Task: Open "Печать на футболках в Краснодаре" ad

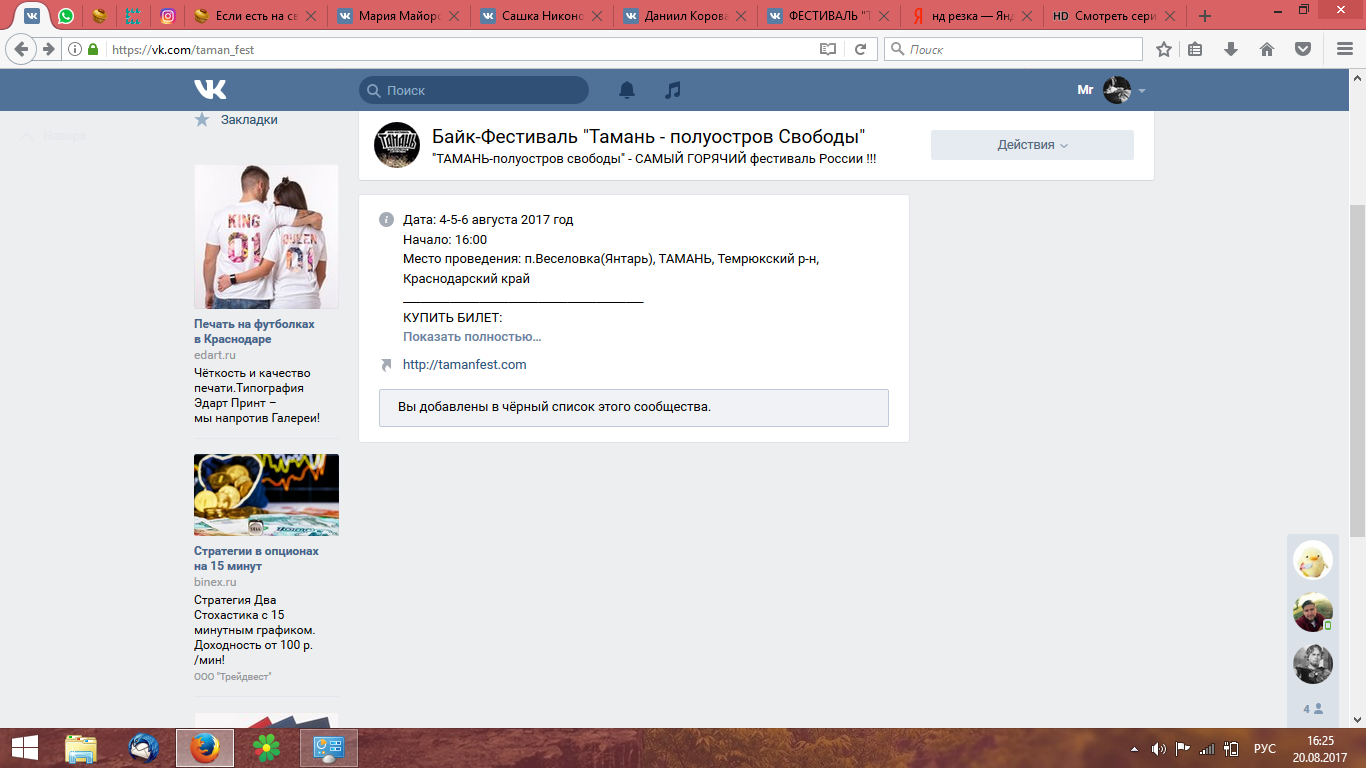Action: [x=254, y=331]
